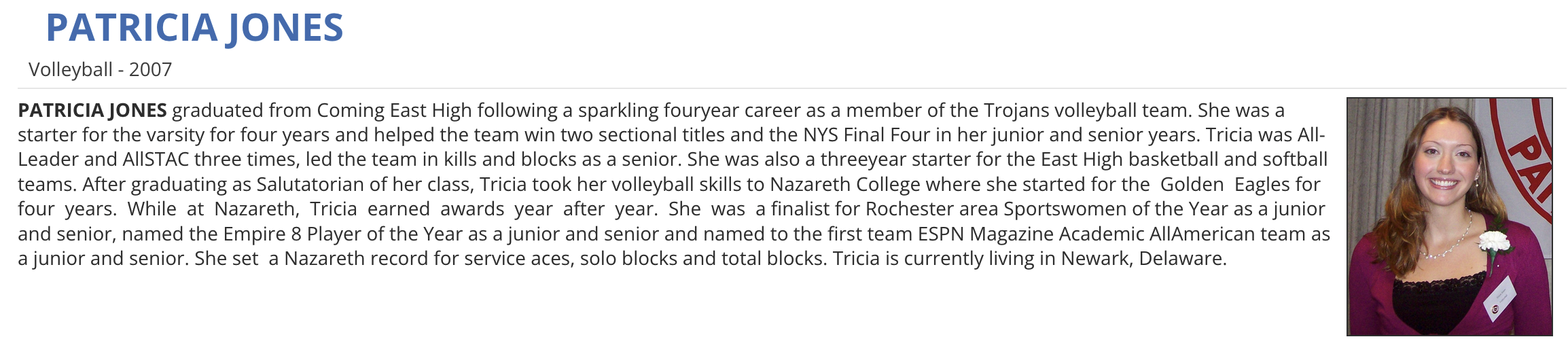Click the Volleyball - 2007 subtitle

coord(100,69)
